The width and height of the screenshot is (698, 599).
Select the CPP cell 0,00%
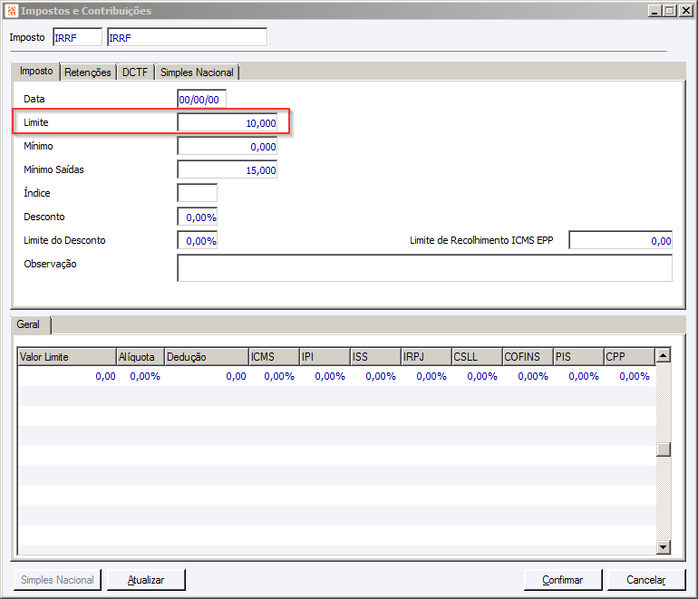pyautogui.click(x=629, y=376)
